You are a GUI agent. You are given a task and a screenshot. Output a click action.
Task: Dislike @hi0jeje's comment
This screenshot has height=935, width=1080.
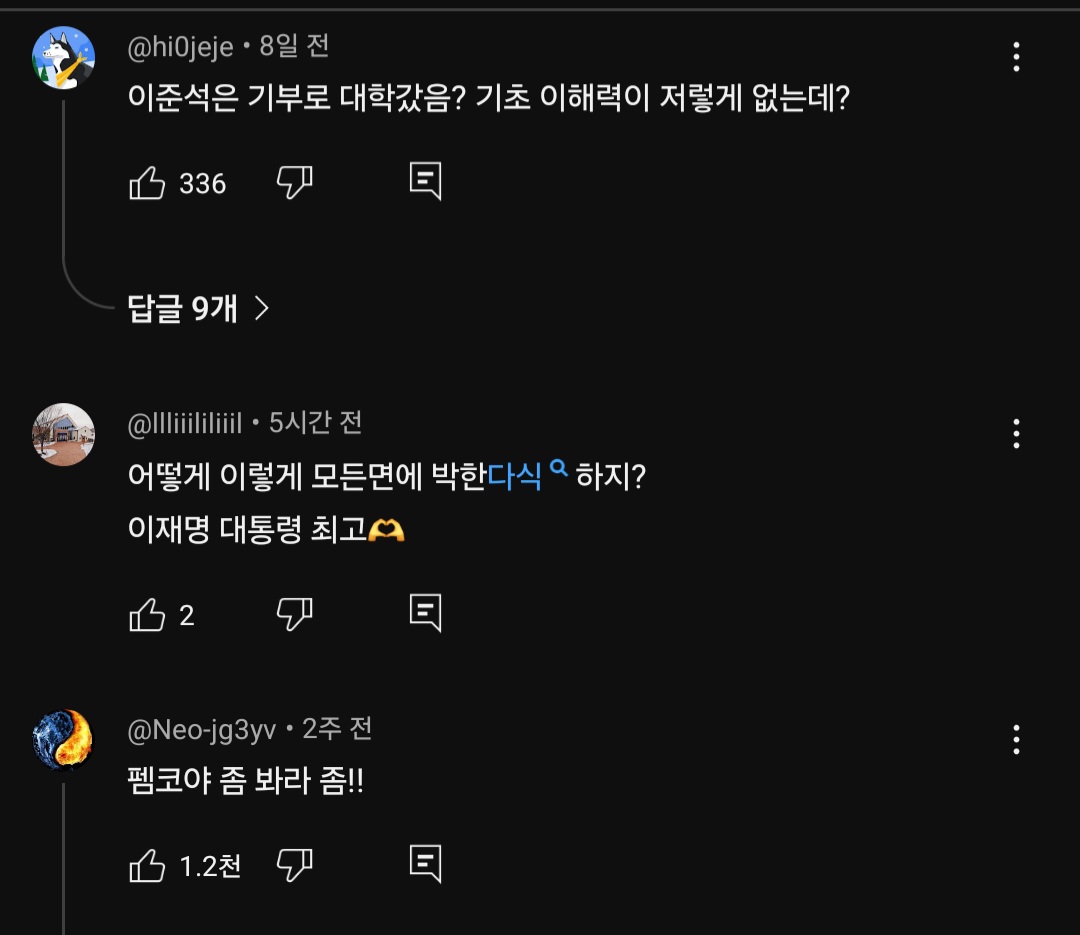(294, 183)
